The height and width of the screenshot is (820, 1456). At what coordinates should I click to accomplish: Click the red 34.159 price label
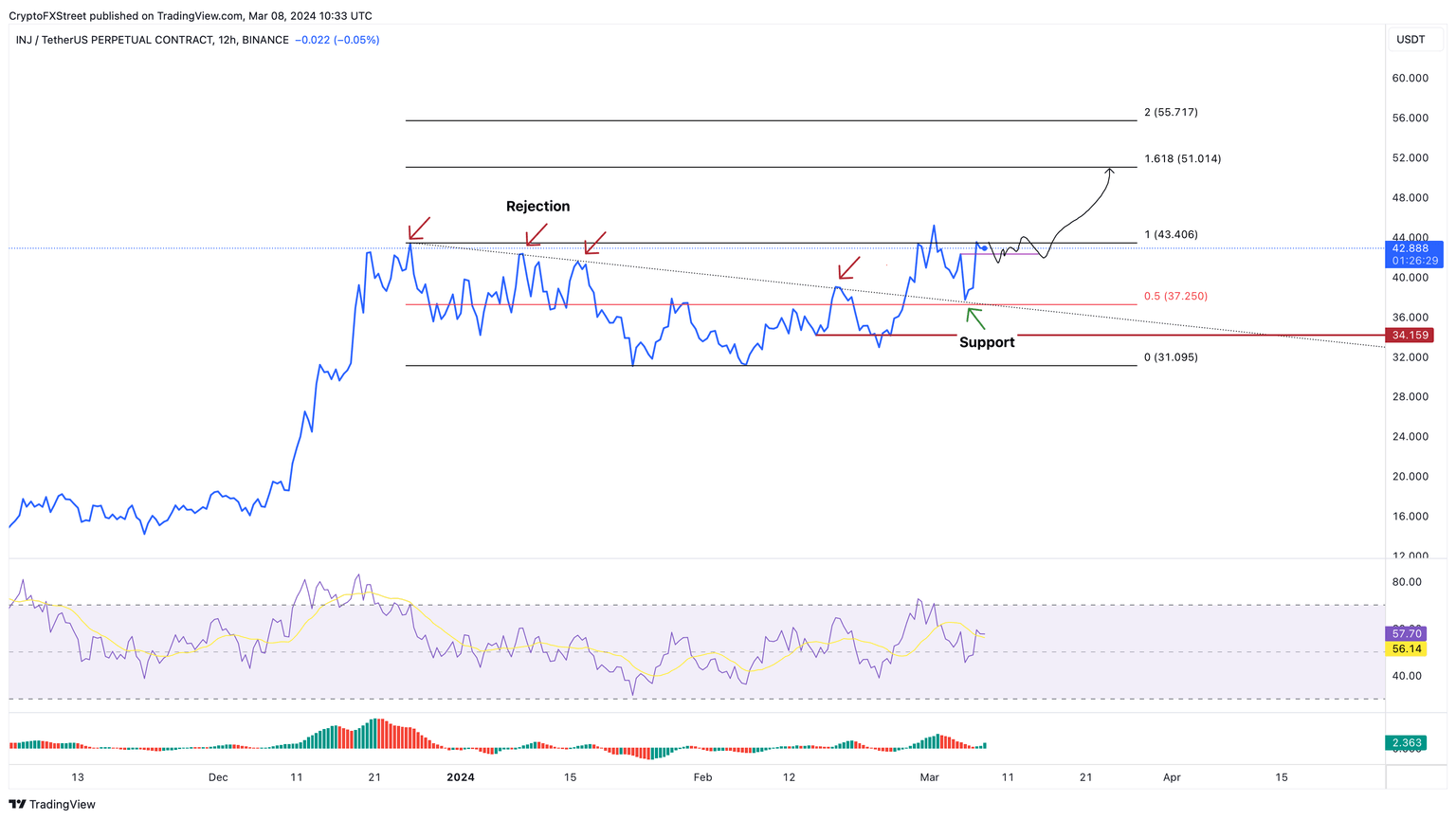tap(1410, 335)
